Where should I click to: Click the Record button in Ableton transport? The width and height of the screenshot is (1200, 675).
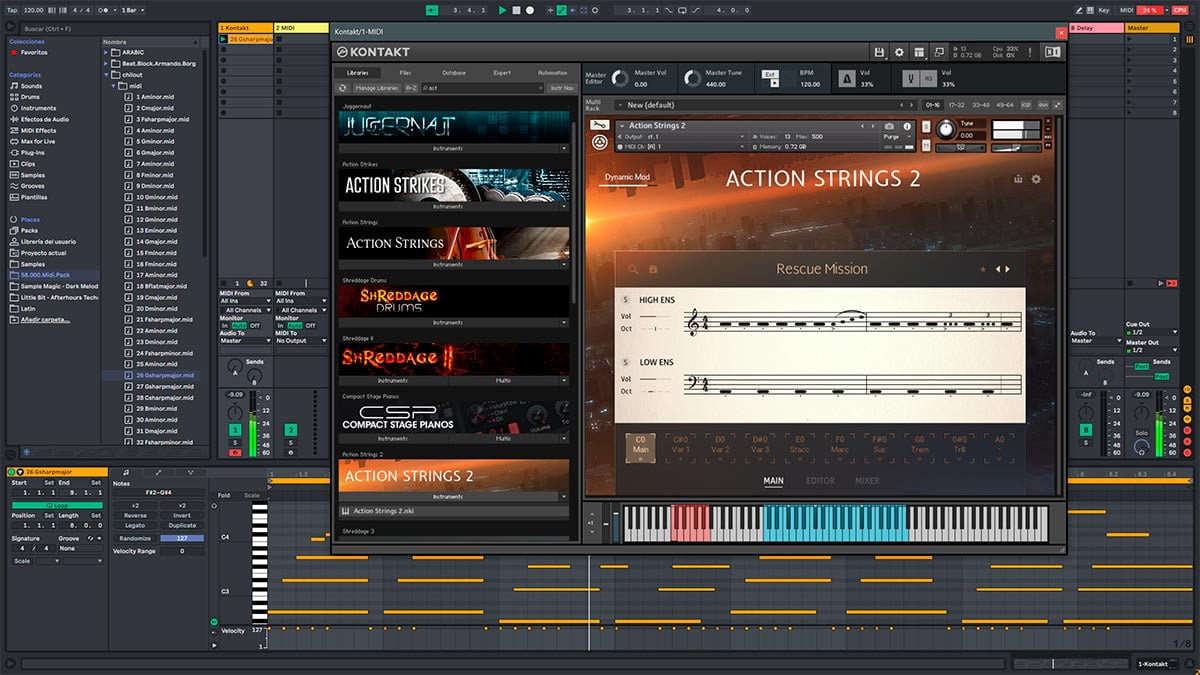click(530, 10)
